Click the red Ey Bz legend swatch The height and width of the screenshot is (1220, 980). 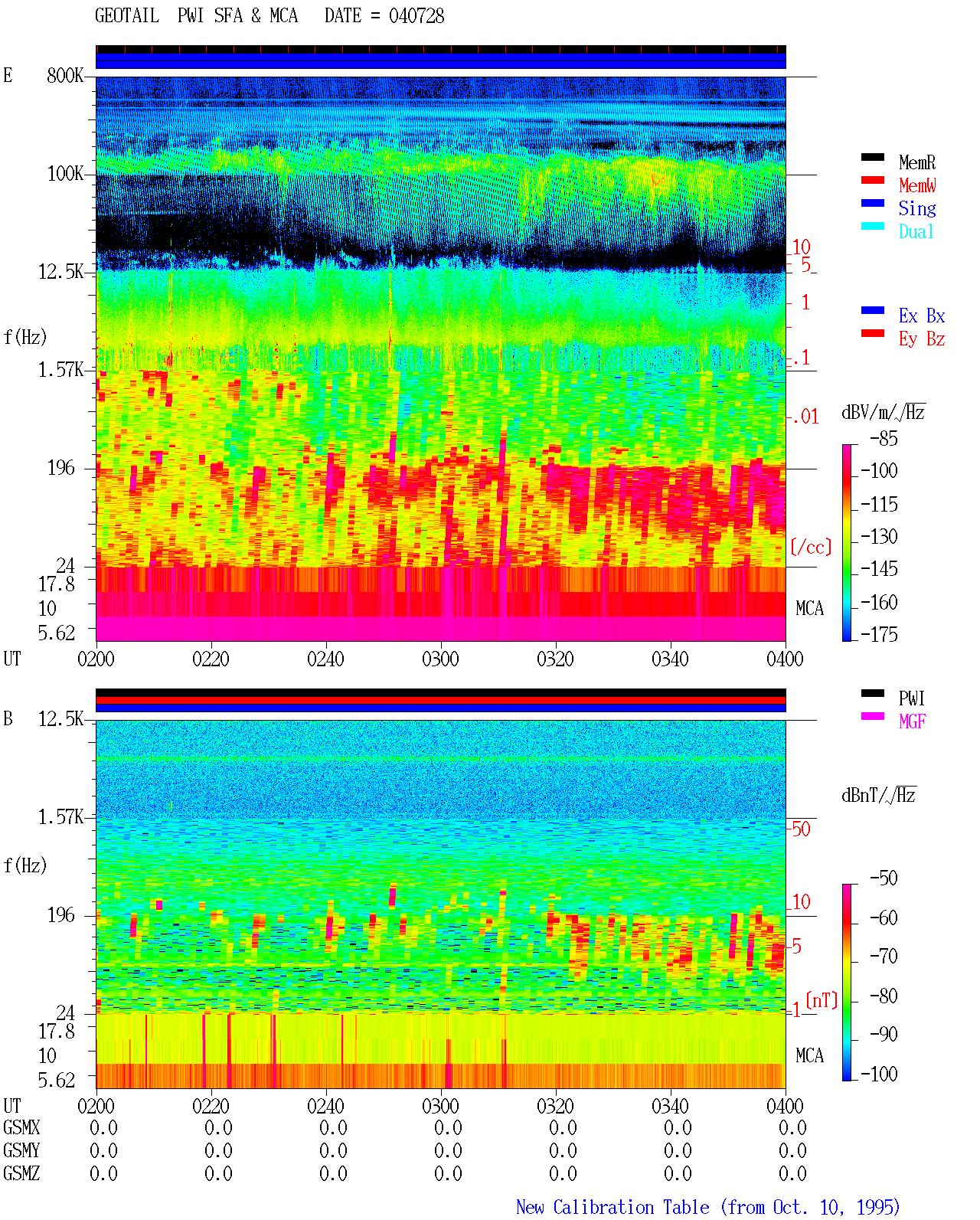pos(873,333)
